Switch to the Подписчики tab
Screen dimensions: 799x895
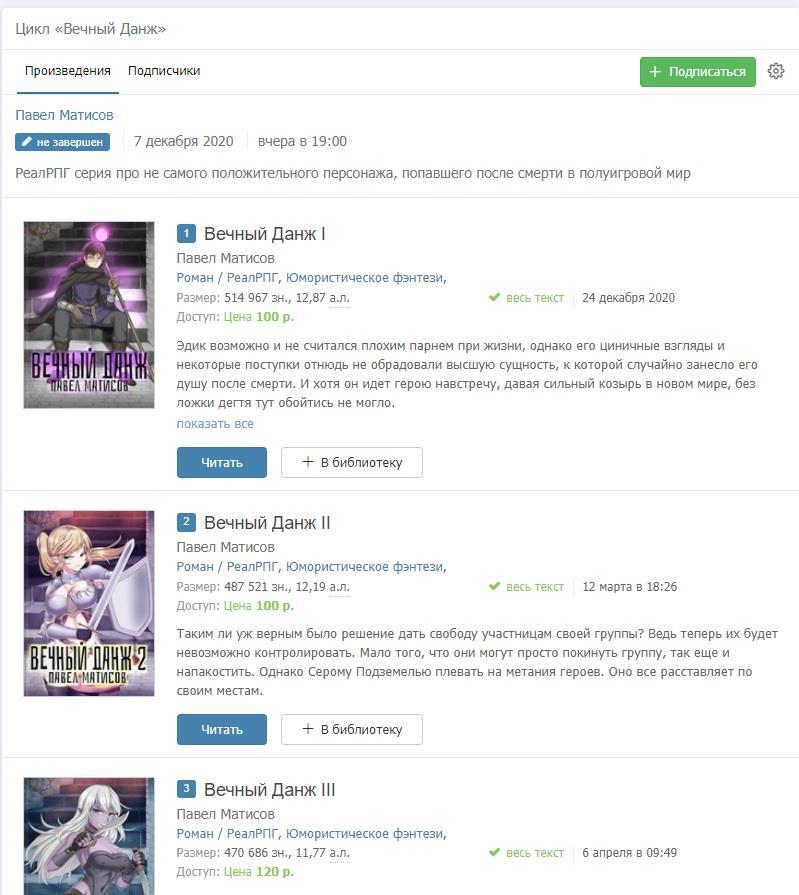(164, 71)
